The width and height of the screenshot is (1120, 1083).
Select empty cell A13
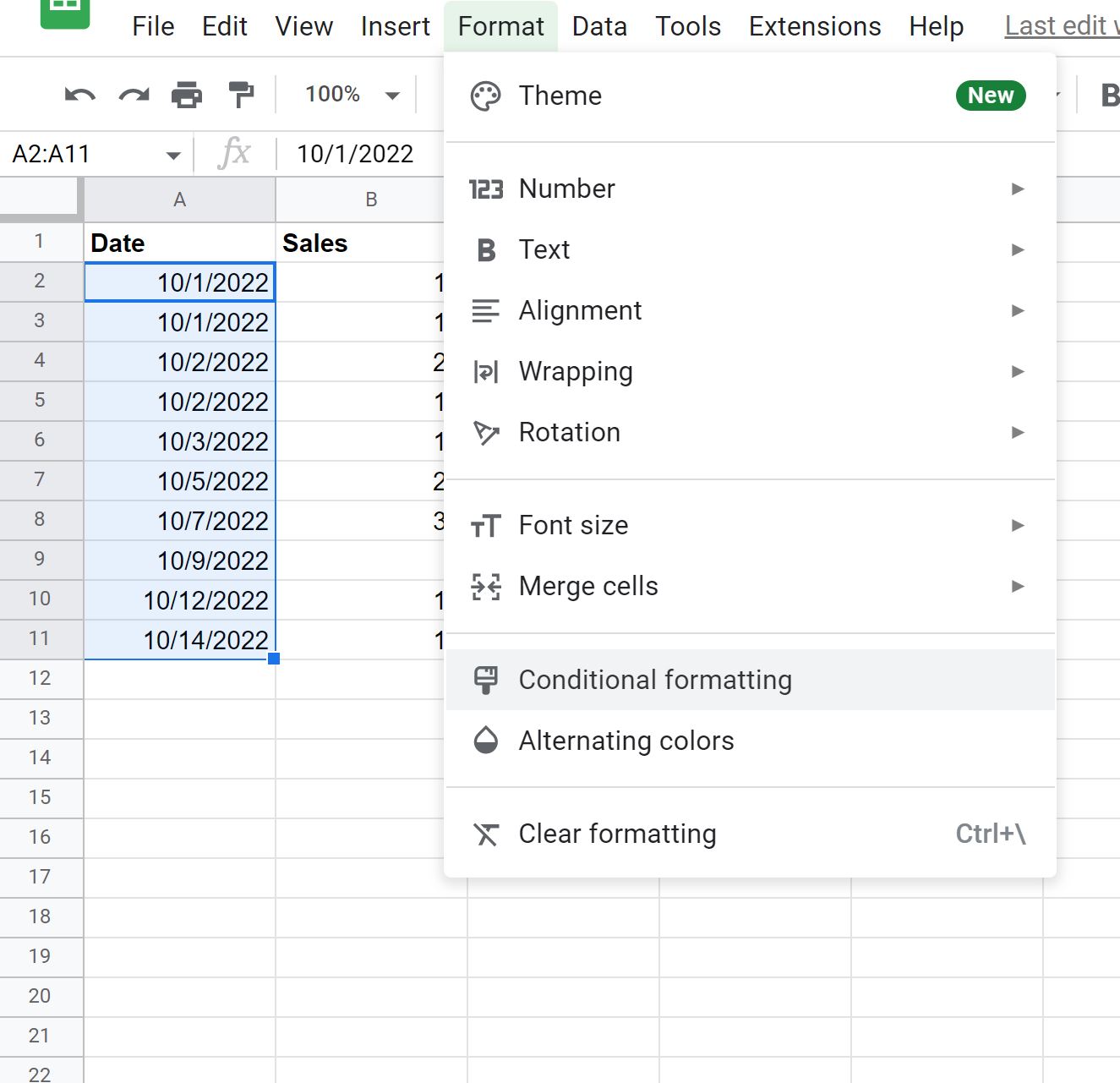coord(179,717)
